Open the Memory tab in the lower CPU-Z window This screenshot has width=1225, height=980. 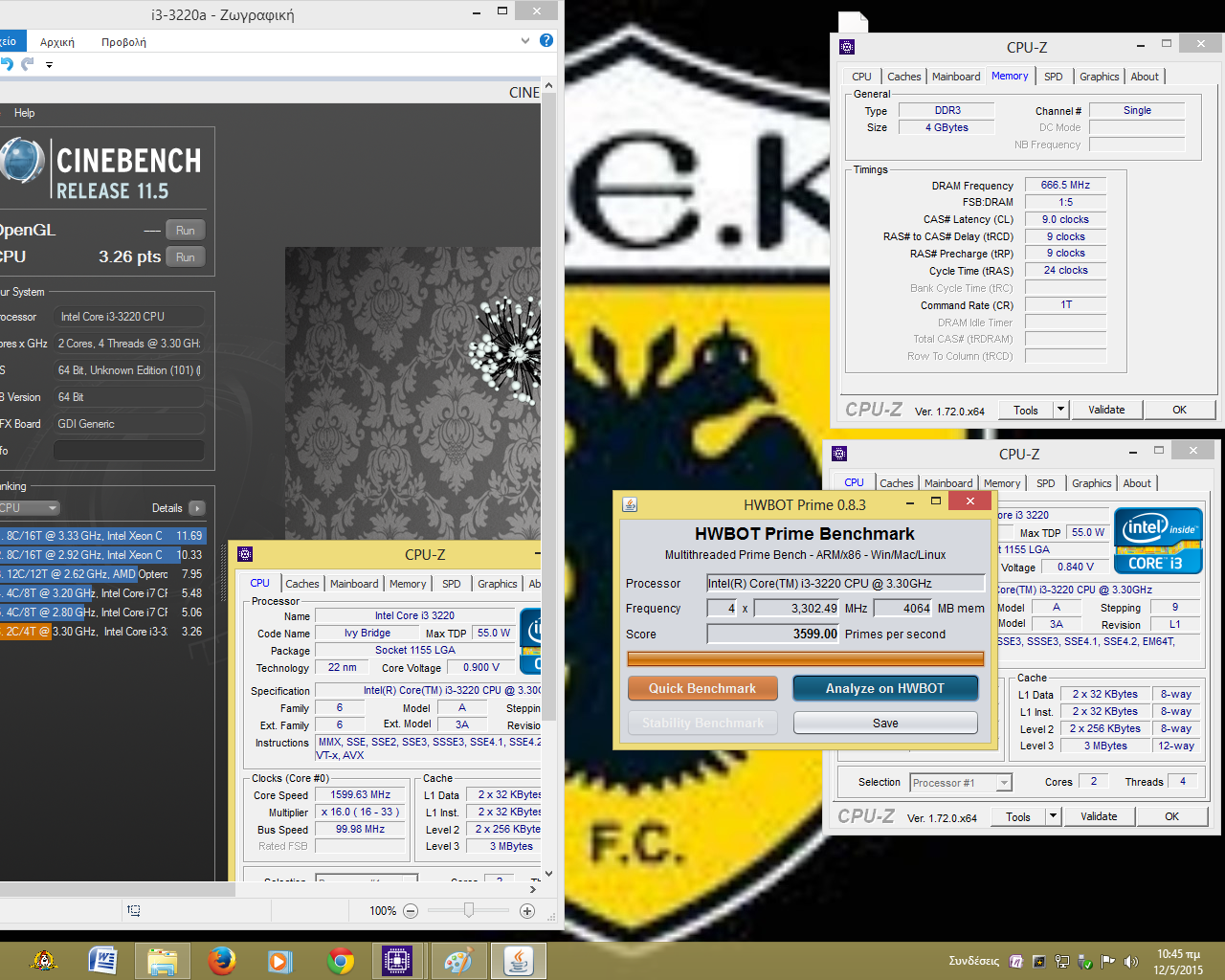1001,483
